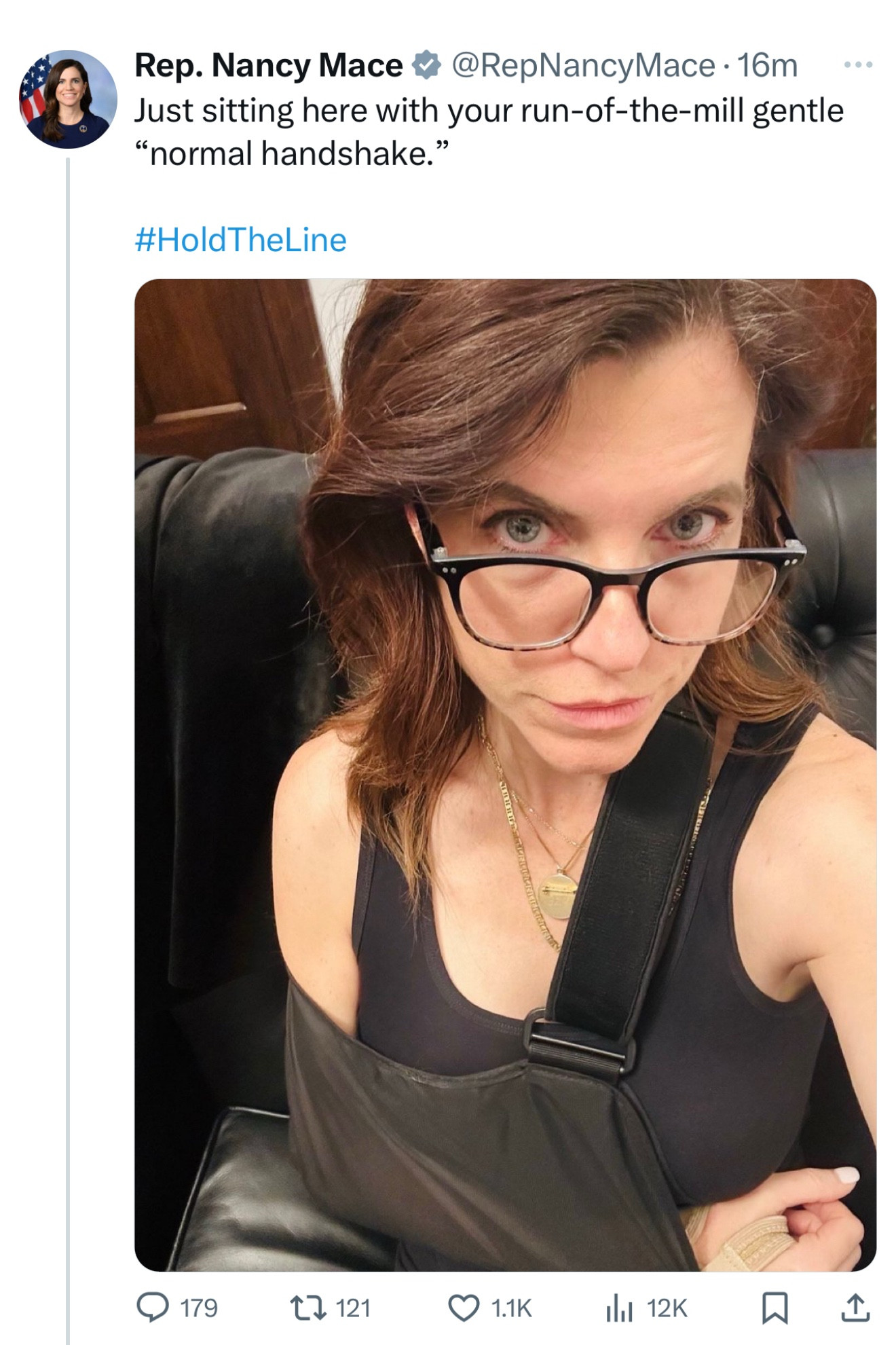Click the 179 replies count
The height and width of the screenshot is (1345, 896).
coord(199,1308)
